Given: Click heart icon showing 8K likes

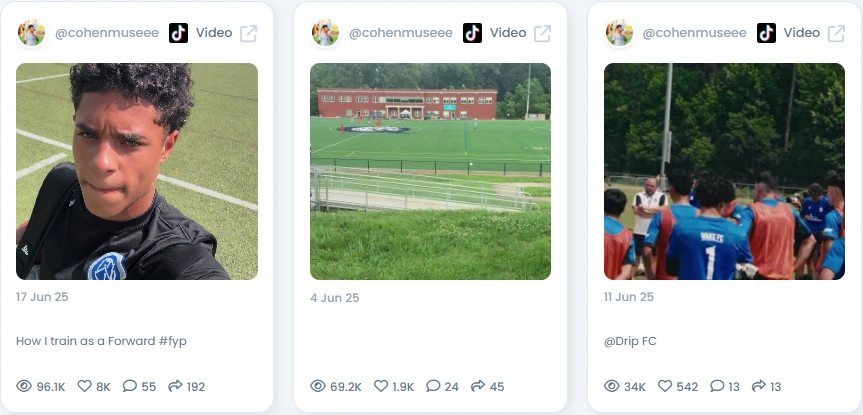Looking at the screenshot, I should click(84, 386).
